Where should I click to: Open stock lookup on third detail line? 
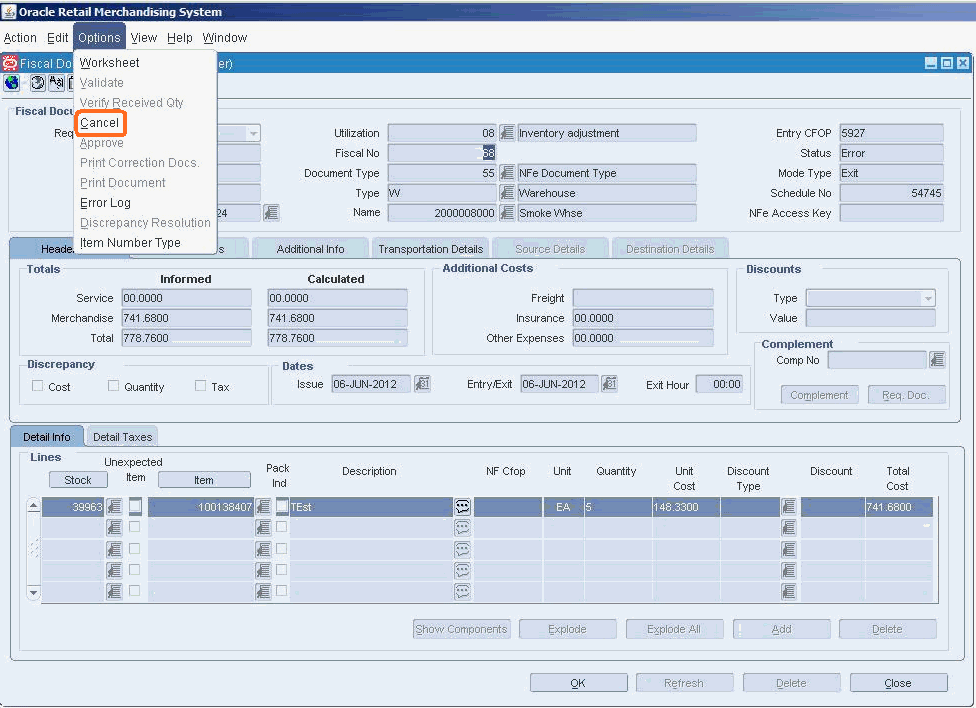coord(114,549)
